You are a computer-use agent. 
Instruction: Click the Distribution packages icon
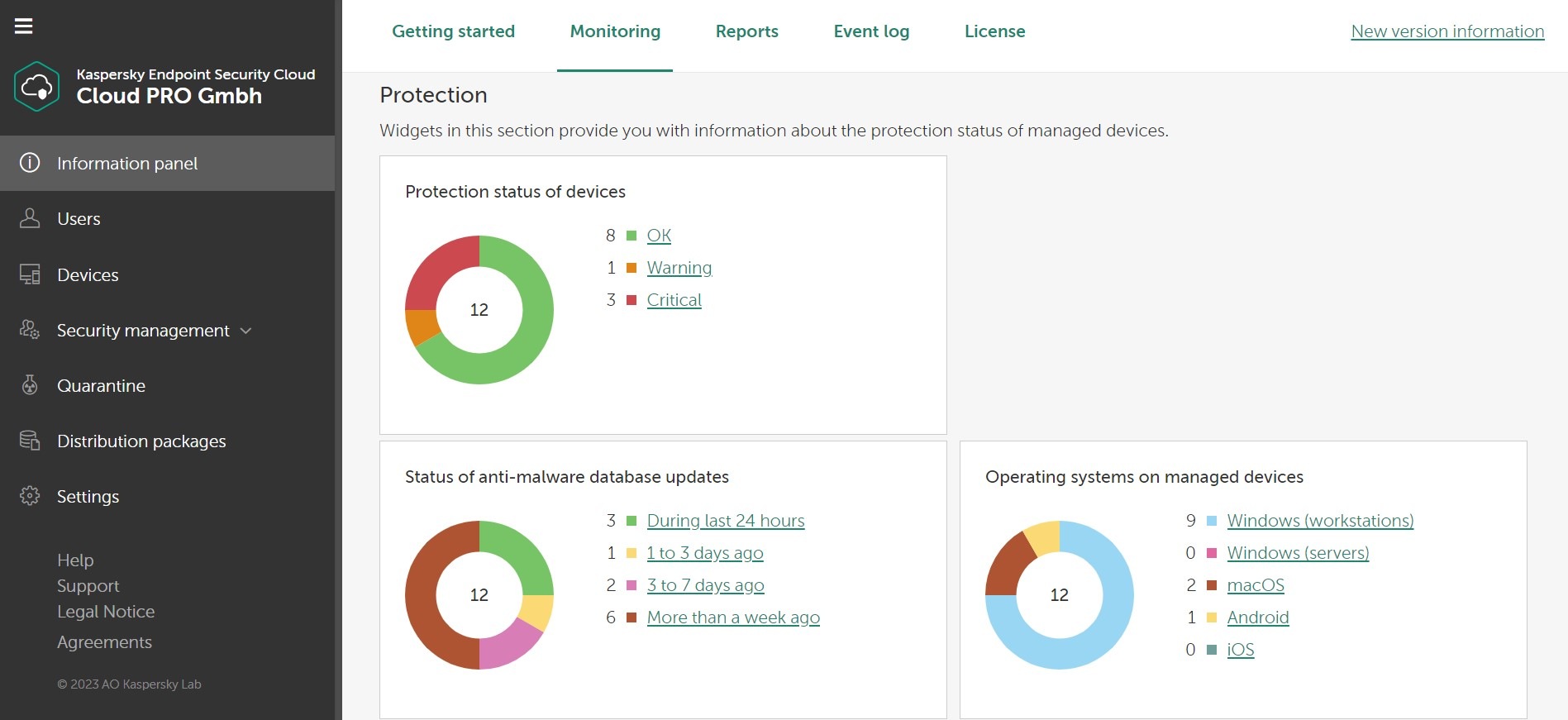[x=30, y=441]
